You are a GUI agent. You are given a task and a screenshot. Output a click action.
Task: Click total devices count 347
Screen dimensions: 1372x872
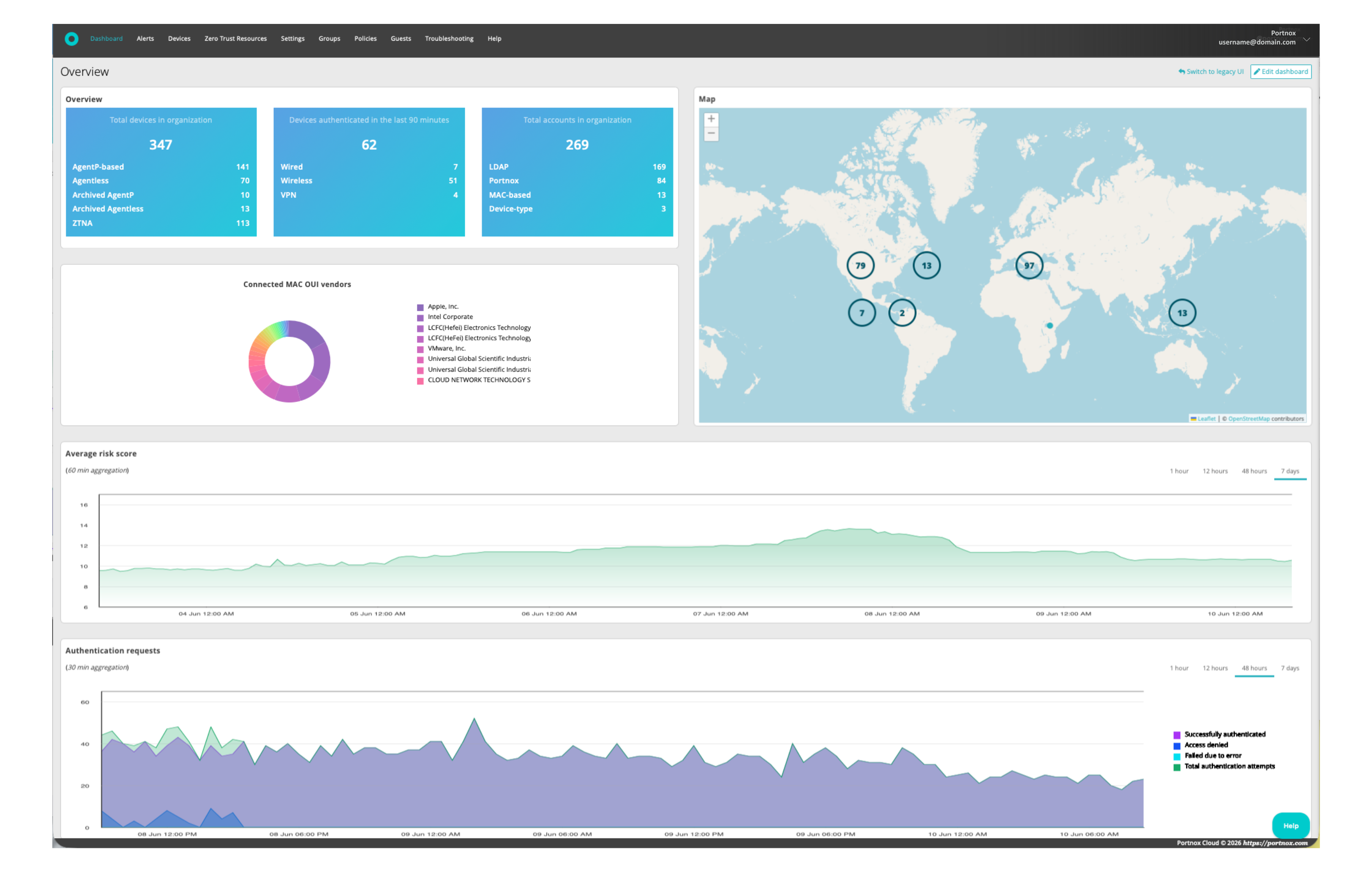coord(161,145)
